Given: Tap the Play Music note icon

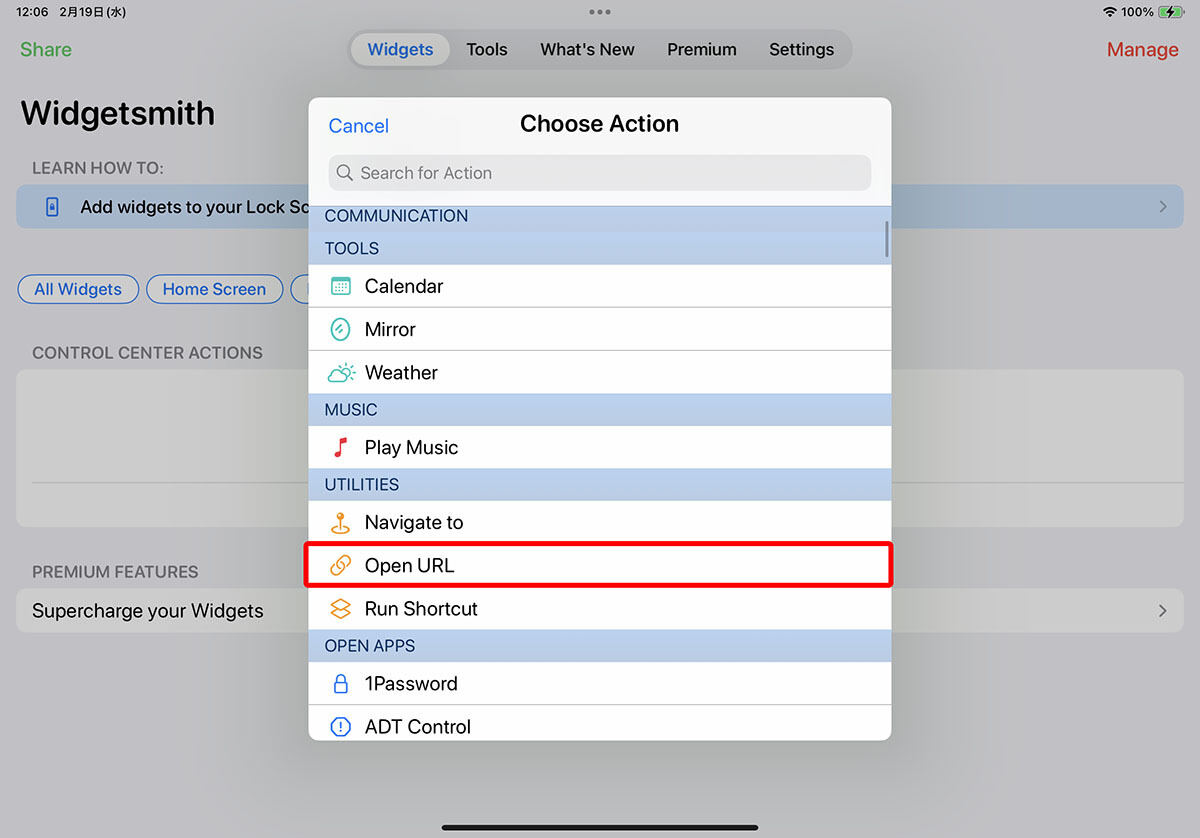Looking at the screenshot, I should 340,447.
